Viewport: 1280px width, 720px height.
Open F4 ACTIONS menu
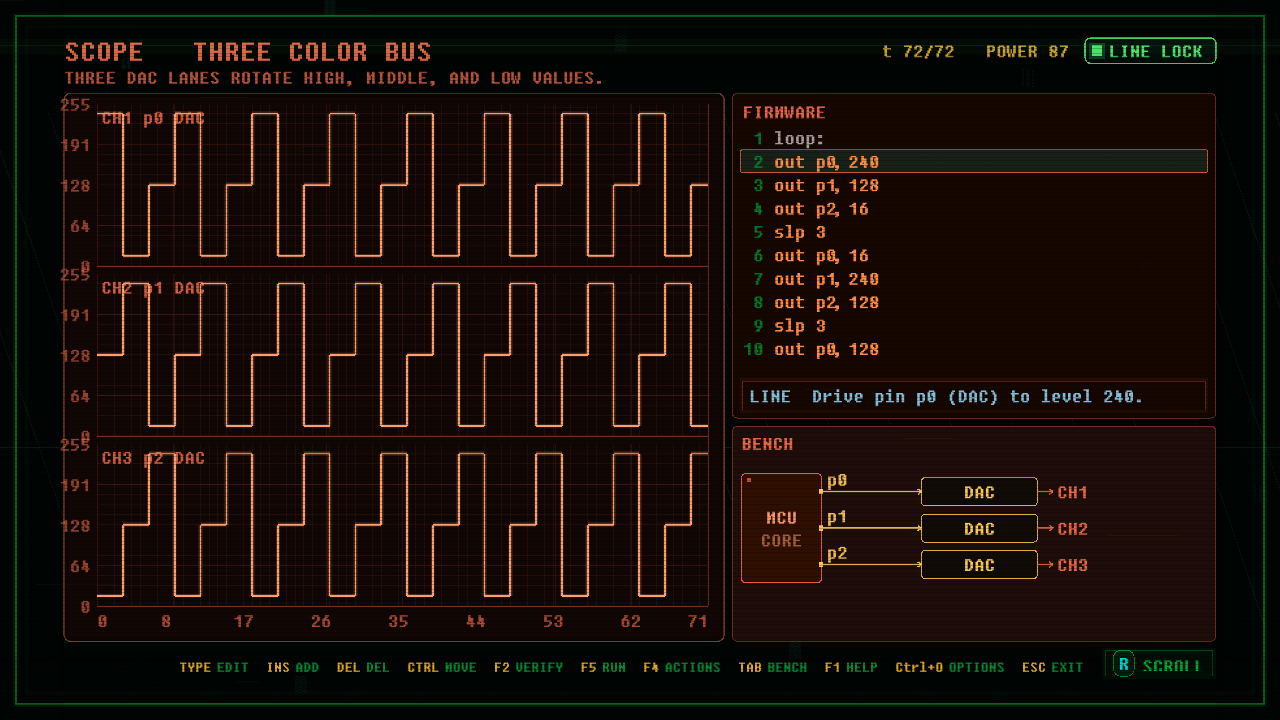click(682, 667)
